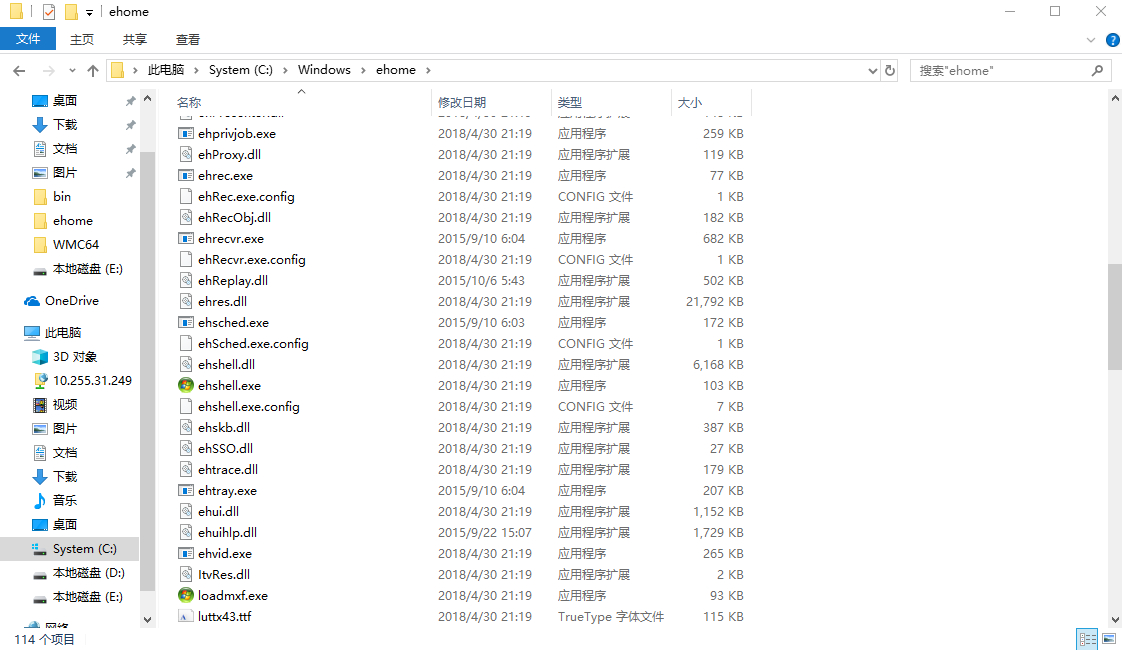Click the ehshell.exe application icon
The height and width of the screenshot is (650, 1122).
[186, 385]
